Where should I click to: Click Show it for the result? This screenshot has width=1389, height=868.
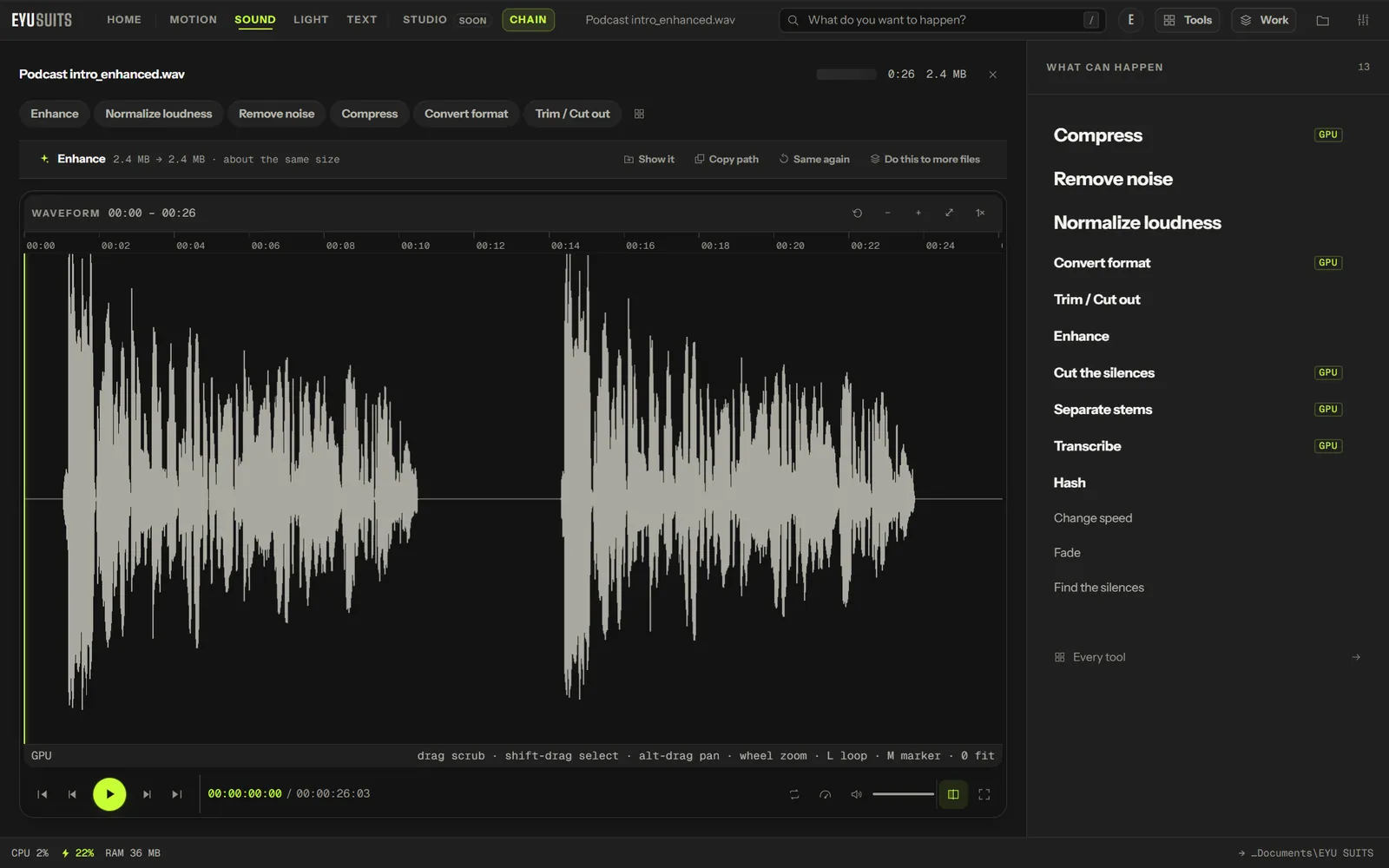coord(649,160)
